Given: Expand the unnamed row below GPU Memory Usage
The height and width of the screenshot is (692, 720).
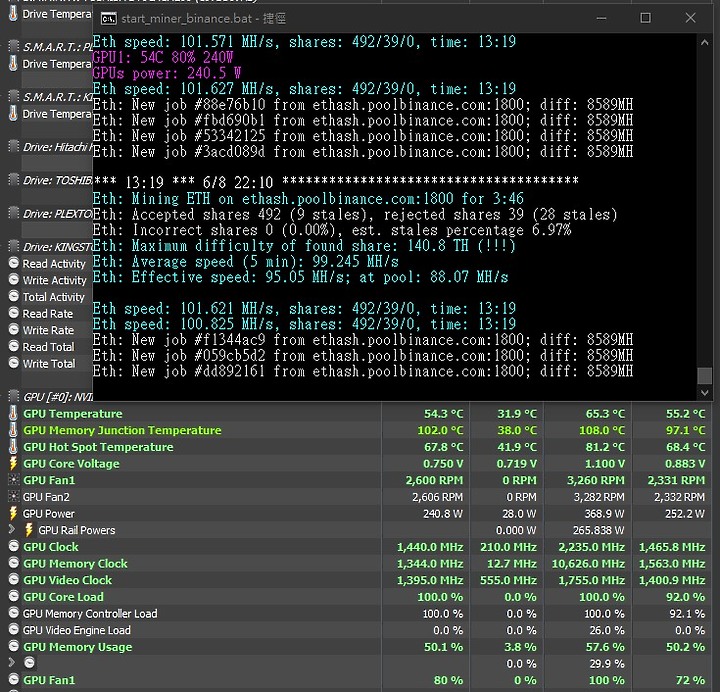Looking at the screenshot, I should point(12,663).
